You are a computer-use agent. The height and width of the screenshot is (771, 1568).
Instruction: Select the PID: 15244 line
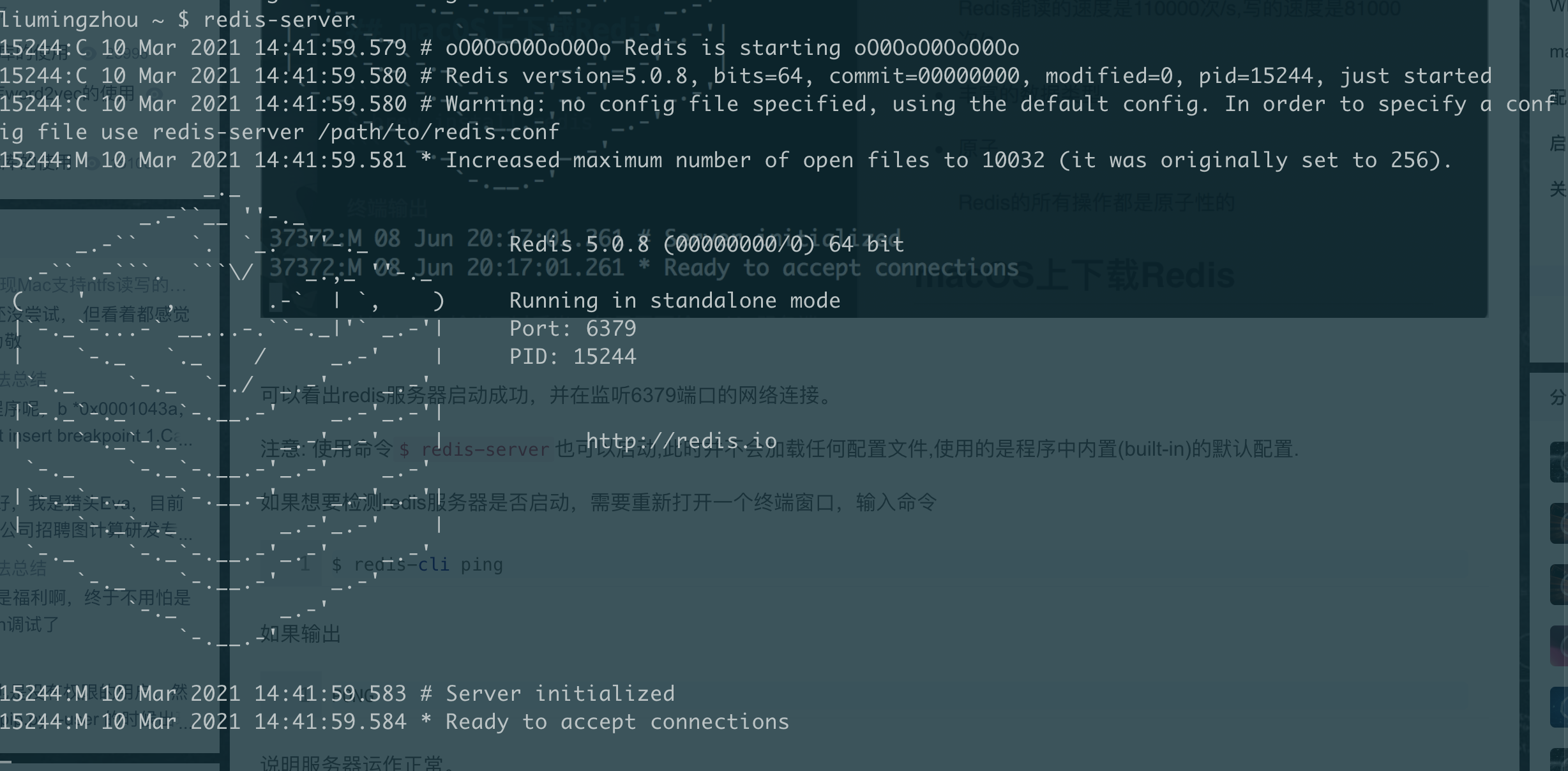tap(573, 357)
